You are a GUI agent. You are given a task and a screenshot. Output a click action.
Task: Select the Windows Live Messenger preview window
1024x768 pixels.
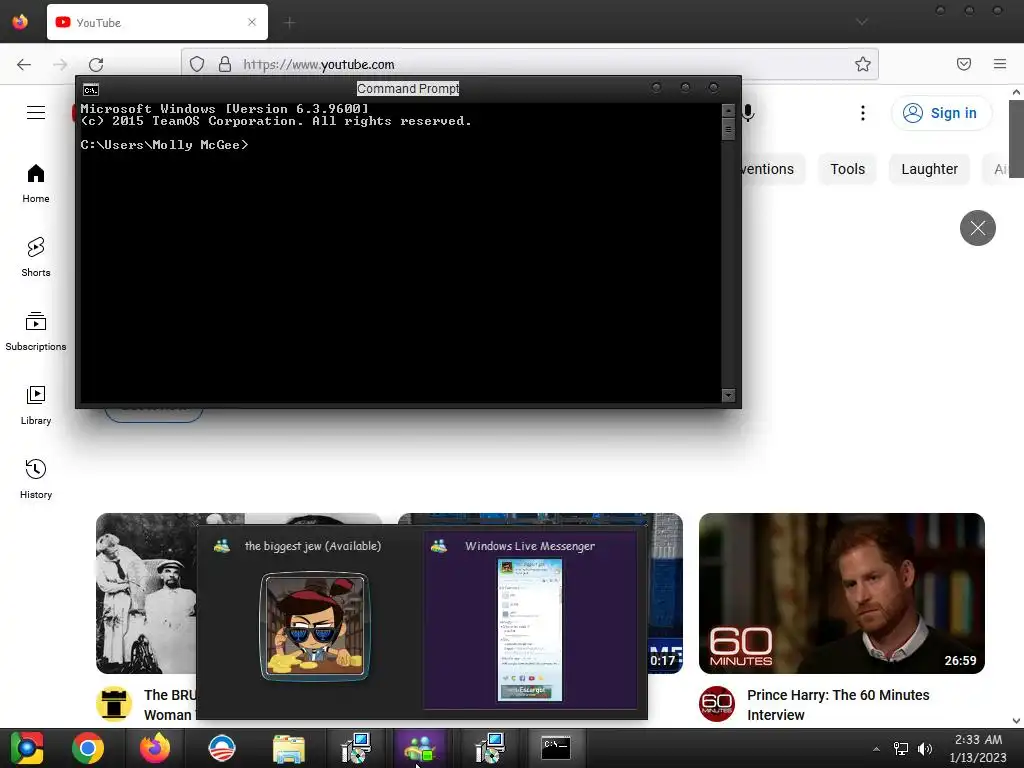530,620
